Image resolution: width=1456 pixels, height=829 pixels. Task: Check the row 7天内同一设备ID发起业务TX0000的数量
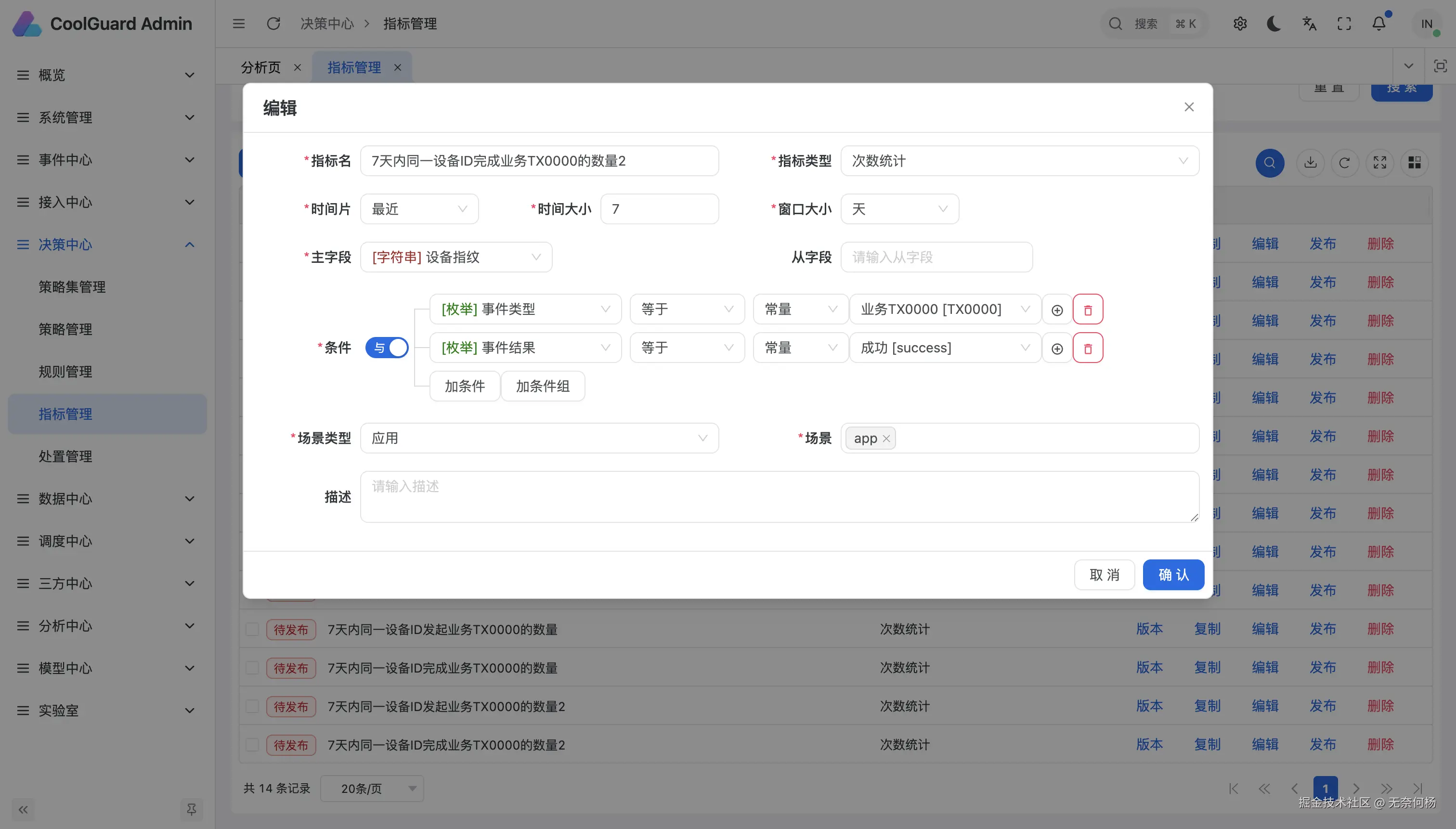pos(252,629)
